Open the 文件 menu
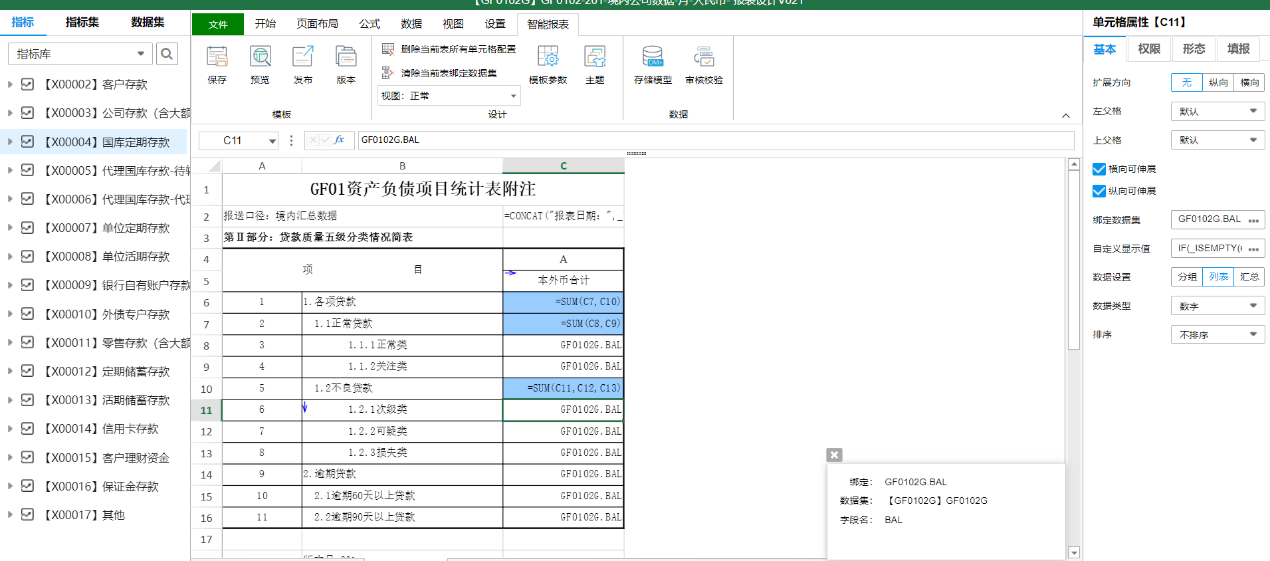This screenshot has height=561, width=1270. tap(217, 25)
